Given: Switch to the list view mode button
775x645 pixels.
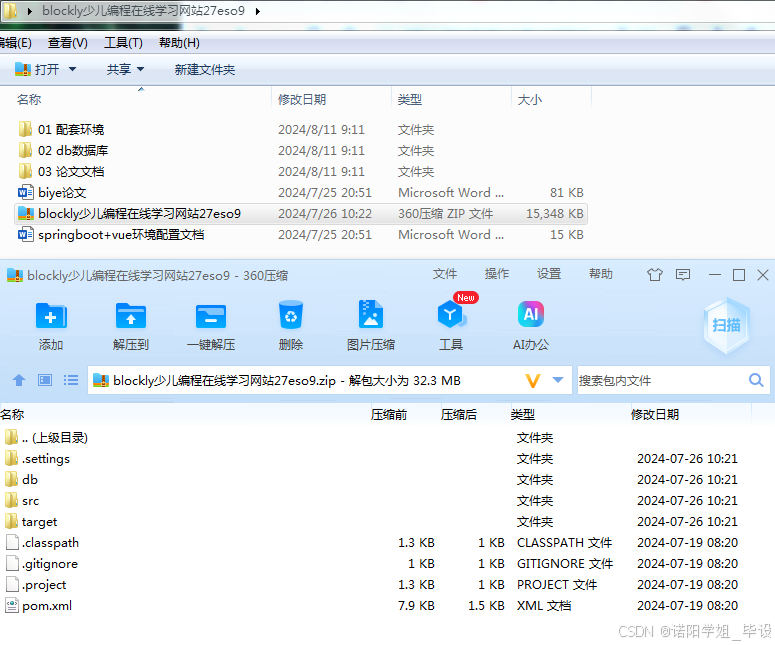Looking at the screenshot, I should click(x=71, y=380).
